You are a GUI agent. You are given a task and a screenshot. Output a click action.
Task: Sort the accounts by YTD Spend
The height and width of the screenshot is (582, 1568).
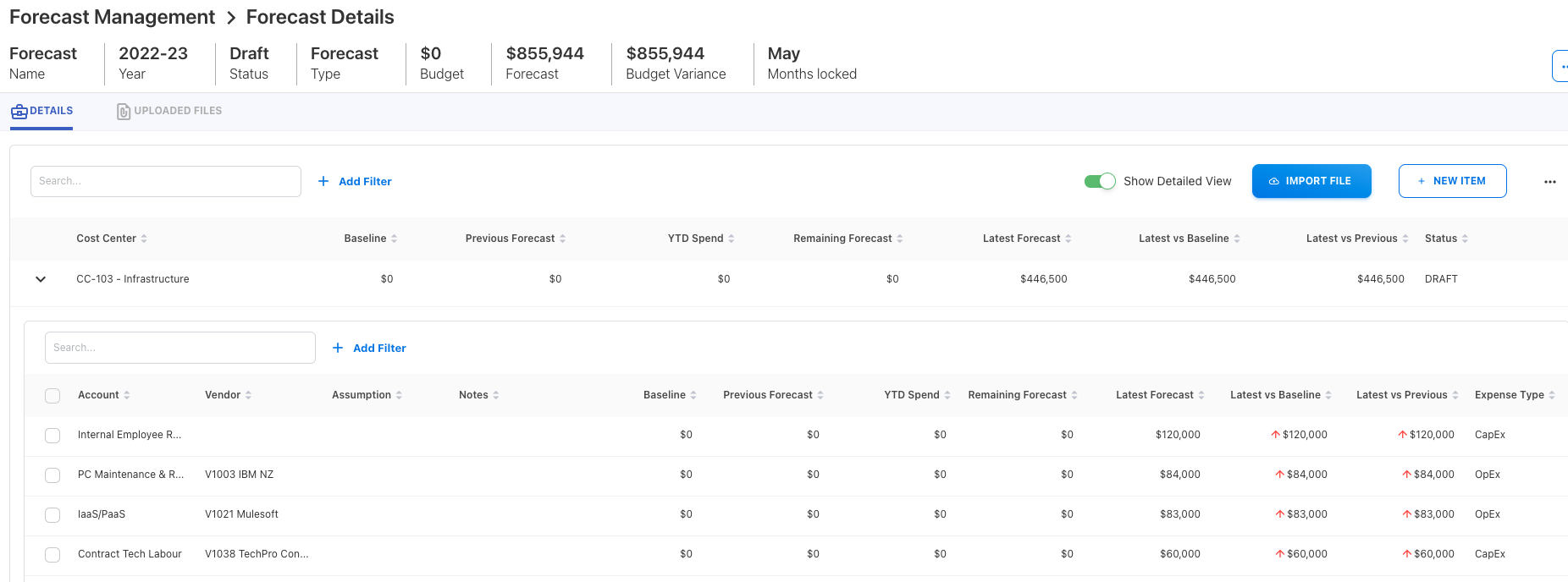point(947,395)
